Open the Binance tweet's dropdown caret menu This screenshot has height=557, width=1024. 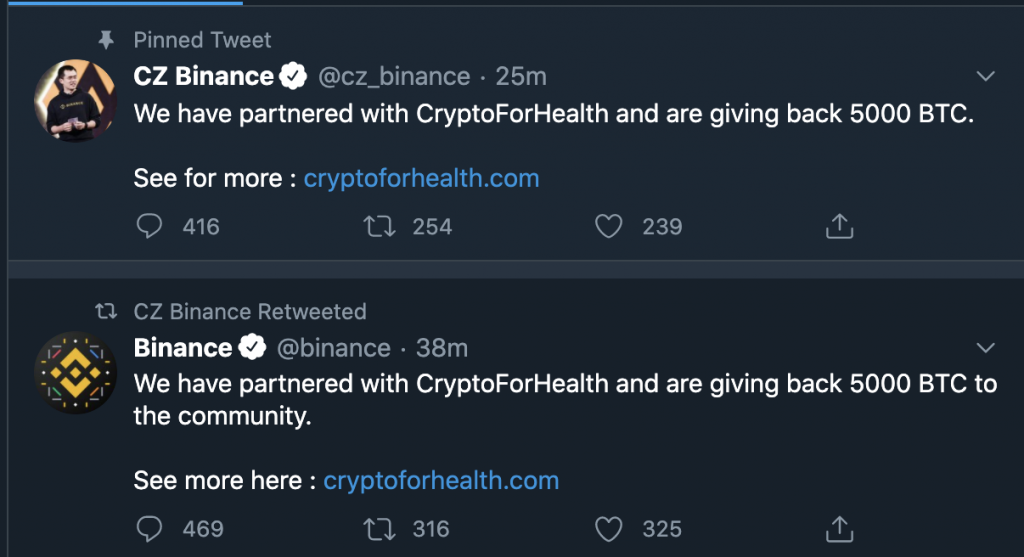tap(986, 348)
